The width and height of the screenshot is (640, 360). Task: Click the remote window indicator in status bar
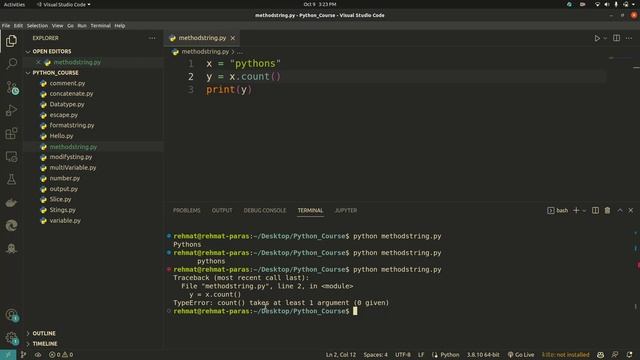[8, 355]
